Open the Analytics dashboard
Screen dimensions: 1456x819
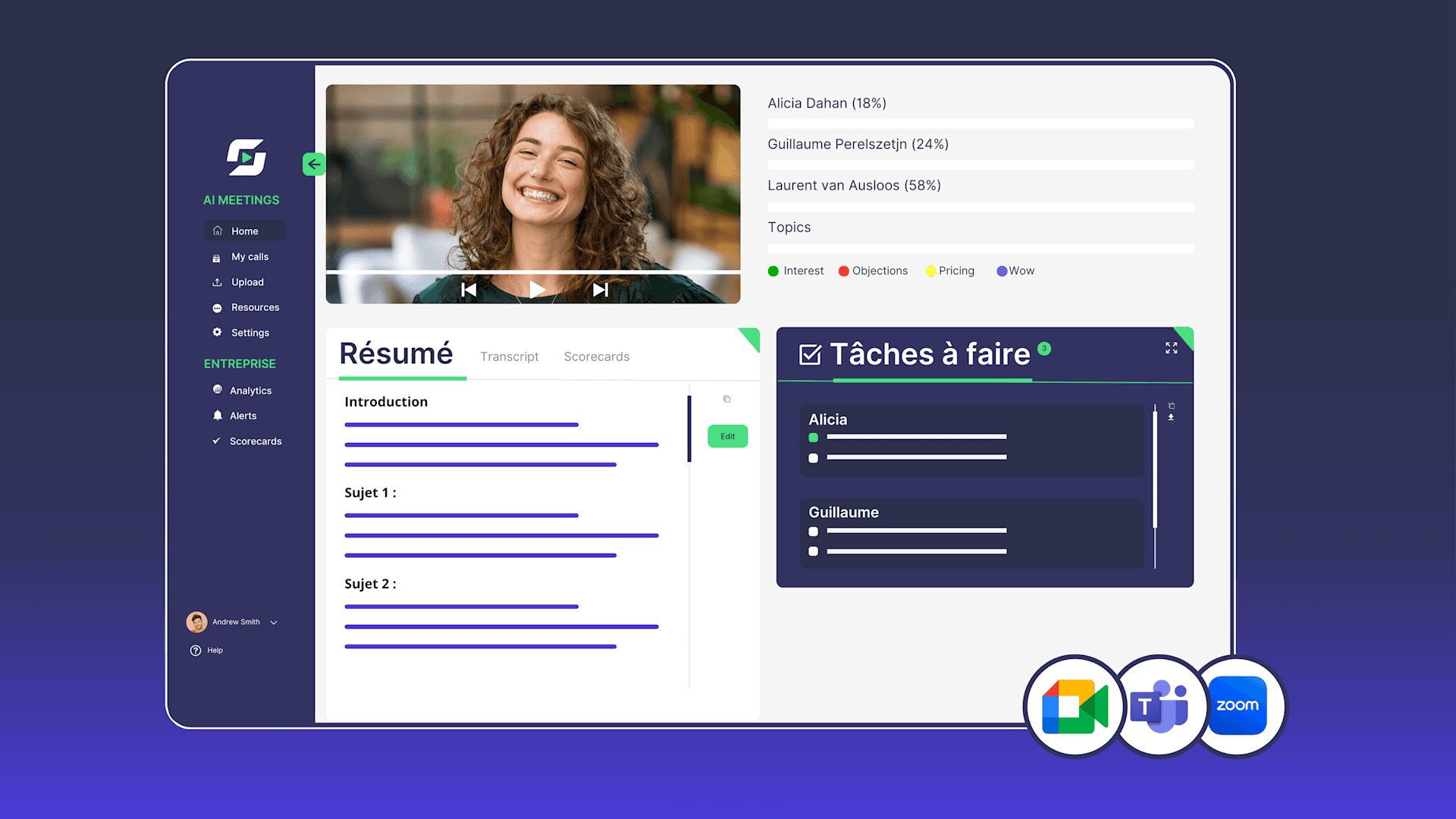click(251, 390)
